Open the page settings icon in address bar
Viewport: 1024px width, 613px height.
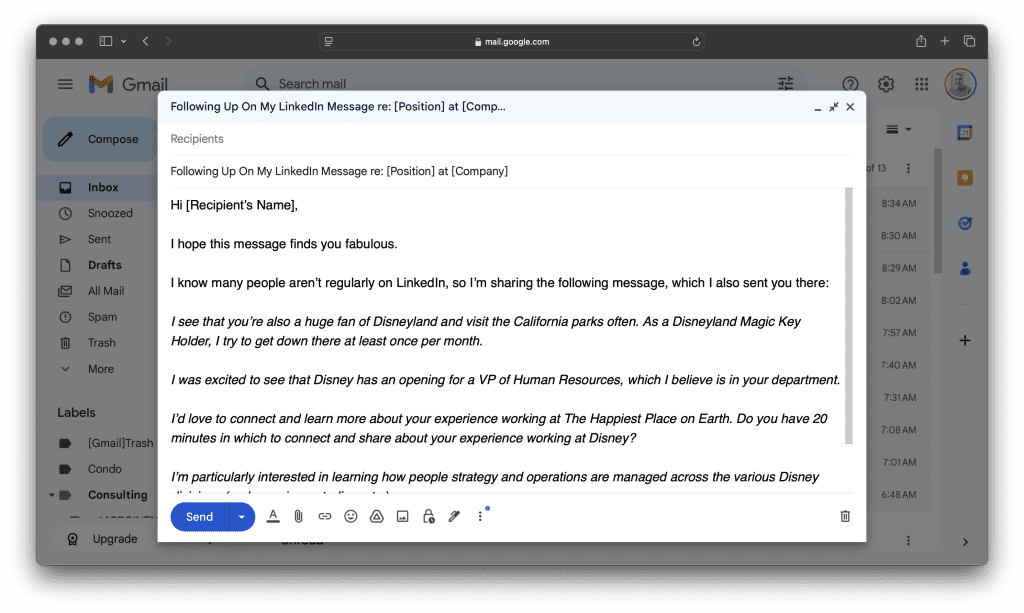click(328, 41)
